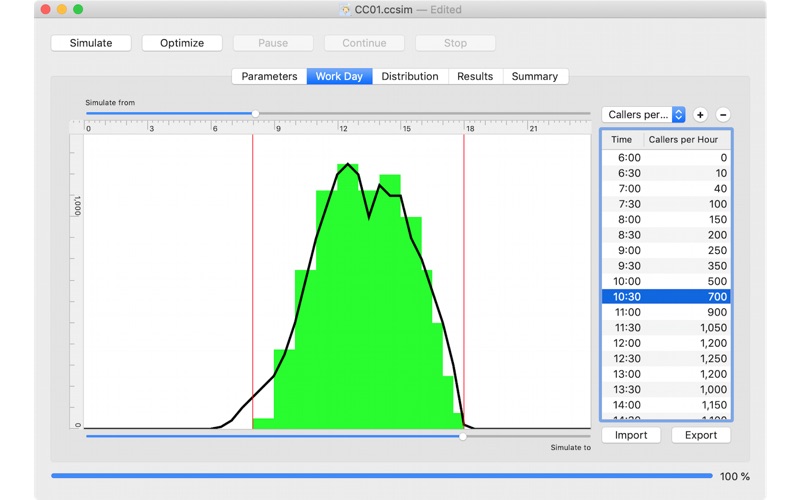Select the 12:00 row
The width and height of the screenshot is (800, 500).
tap(666, 343)
